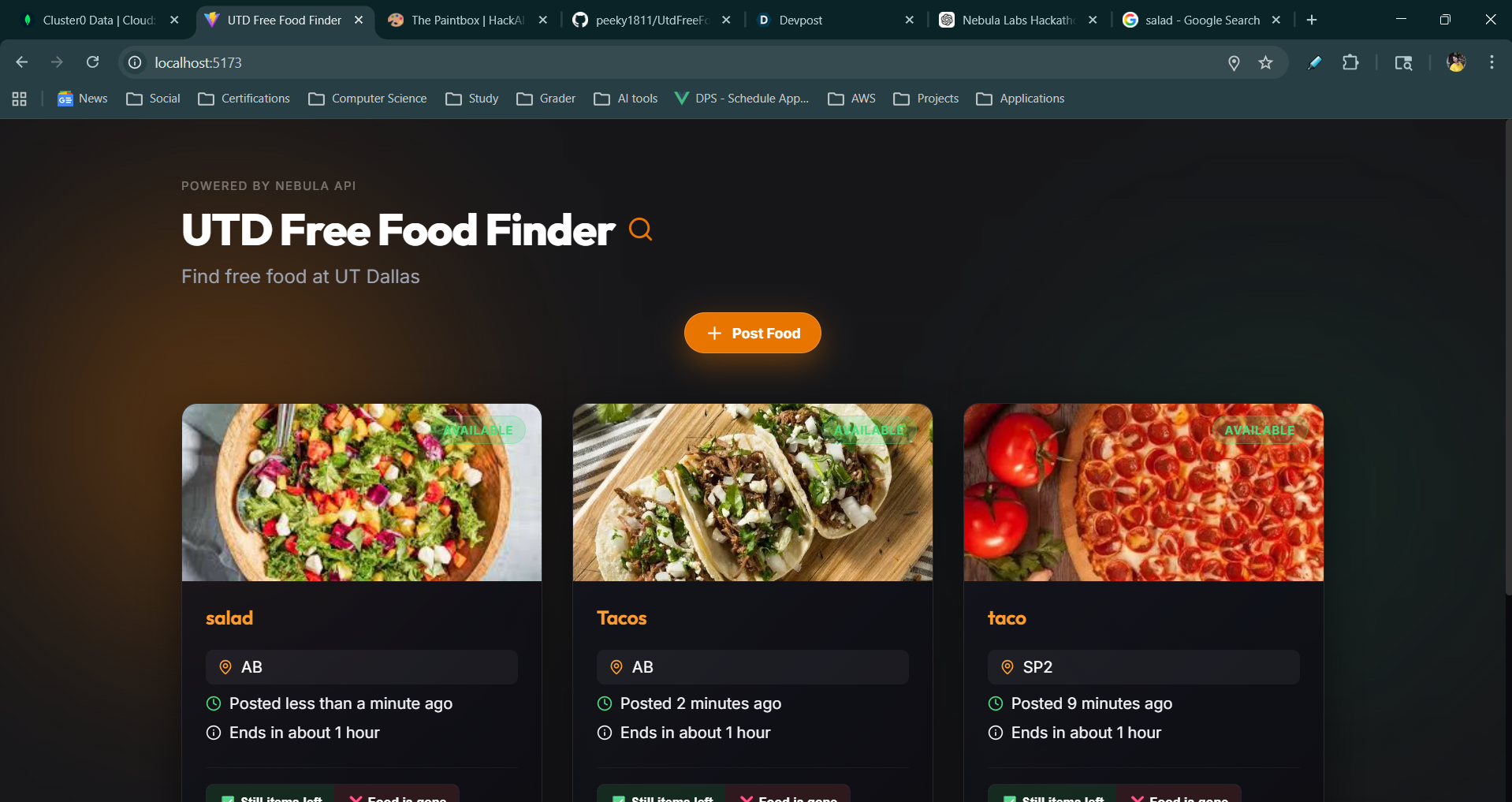Screen dimensions: 1512x802
Task: View site information icon
Action: 135,62
